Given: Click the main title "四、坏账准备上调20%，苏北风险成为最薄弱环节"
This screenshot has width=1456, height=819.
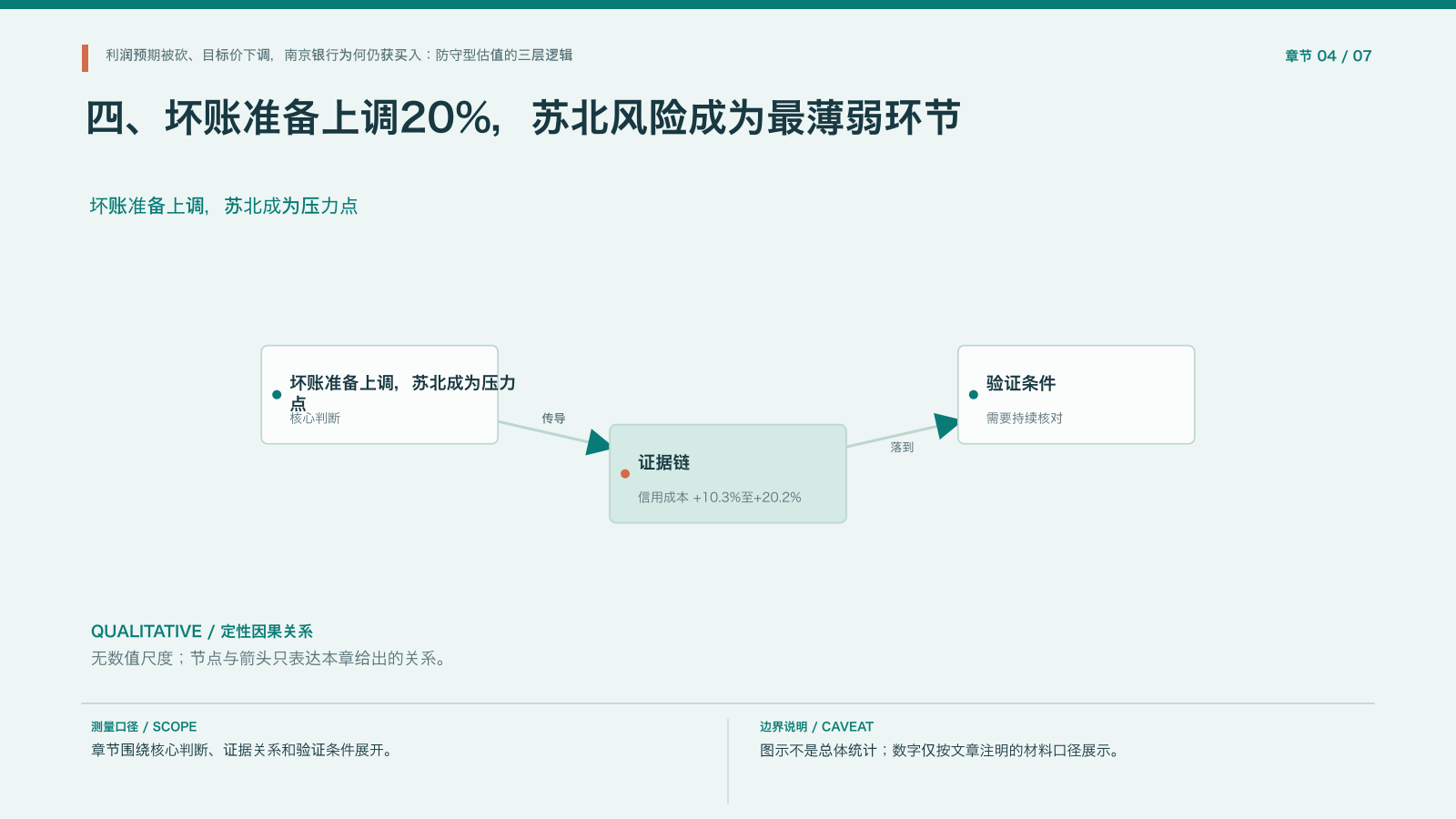Looking at the screenshot, I should click(523, 118).
